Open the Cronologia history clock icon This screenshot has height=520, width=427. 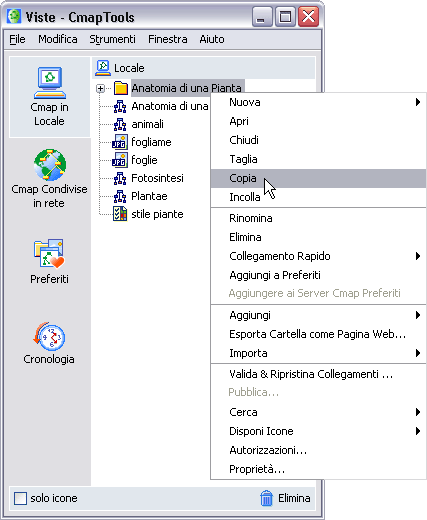point(49,336)
